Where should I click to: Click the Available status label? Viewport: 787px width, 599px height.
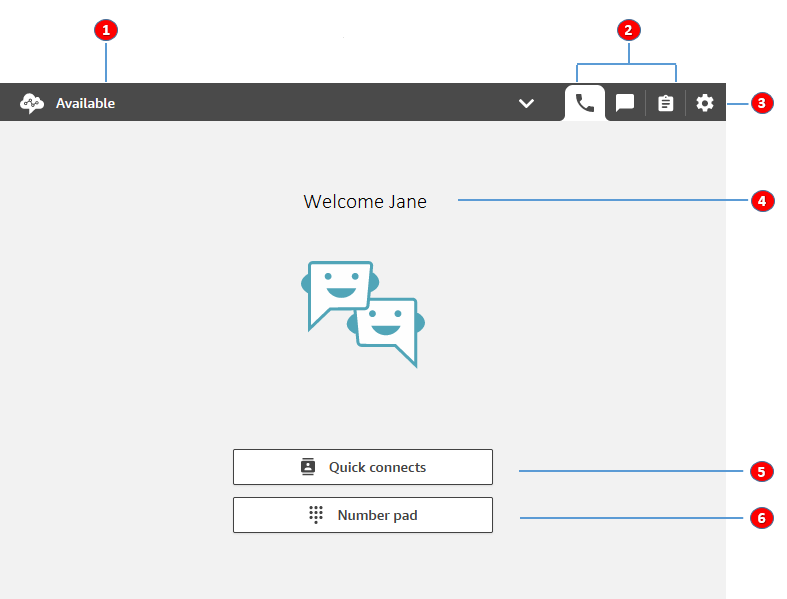[85, 103]
